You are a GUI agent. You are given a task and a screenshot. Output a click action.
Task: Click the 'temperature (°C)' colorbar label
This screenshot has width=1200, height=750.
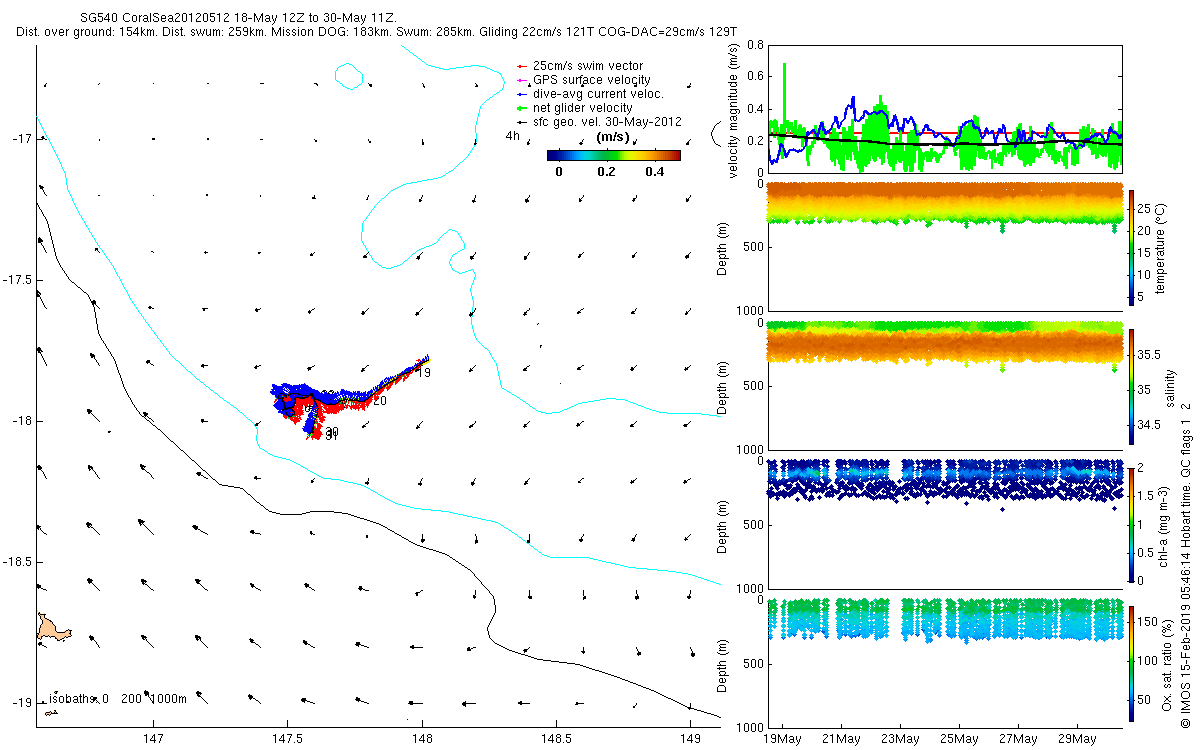coord(1163,247)
